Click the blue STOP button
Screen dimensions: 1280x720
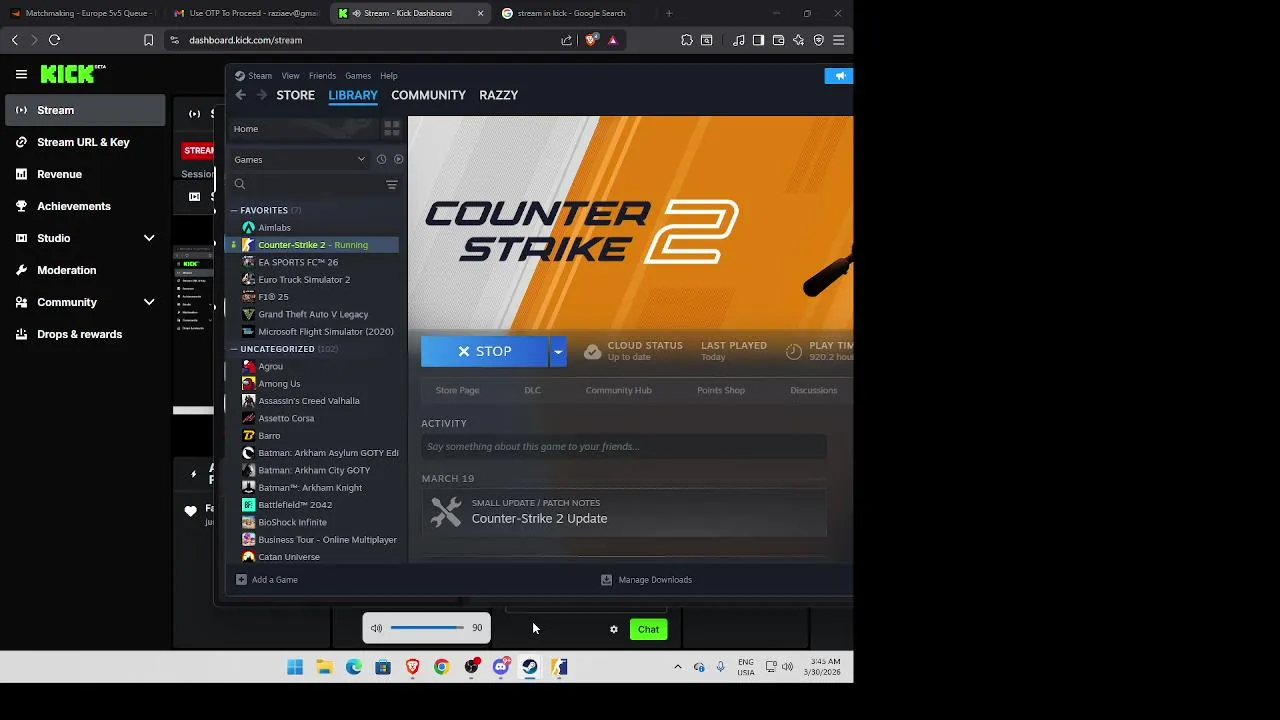pos(484,352)
